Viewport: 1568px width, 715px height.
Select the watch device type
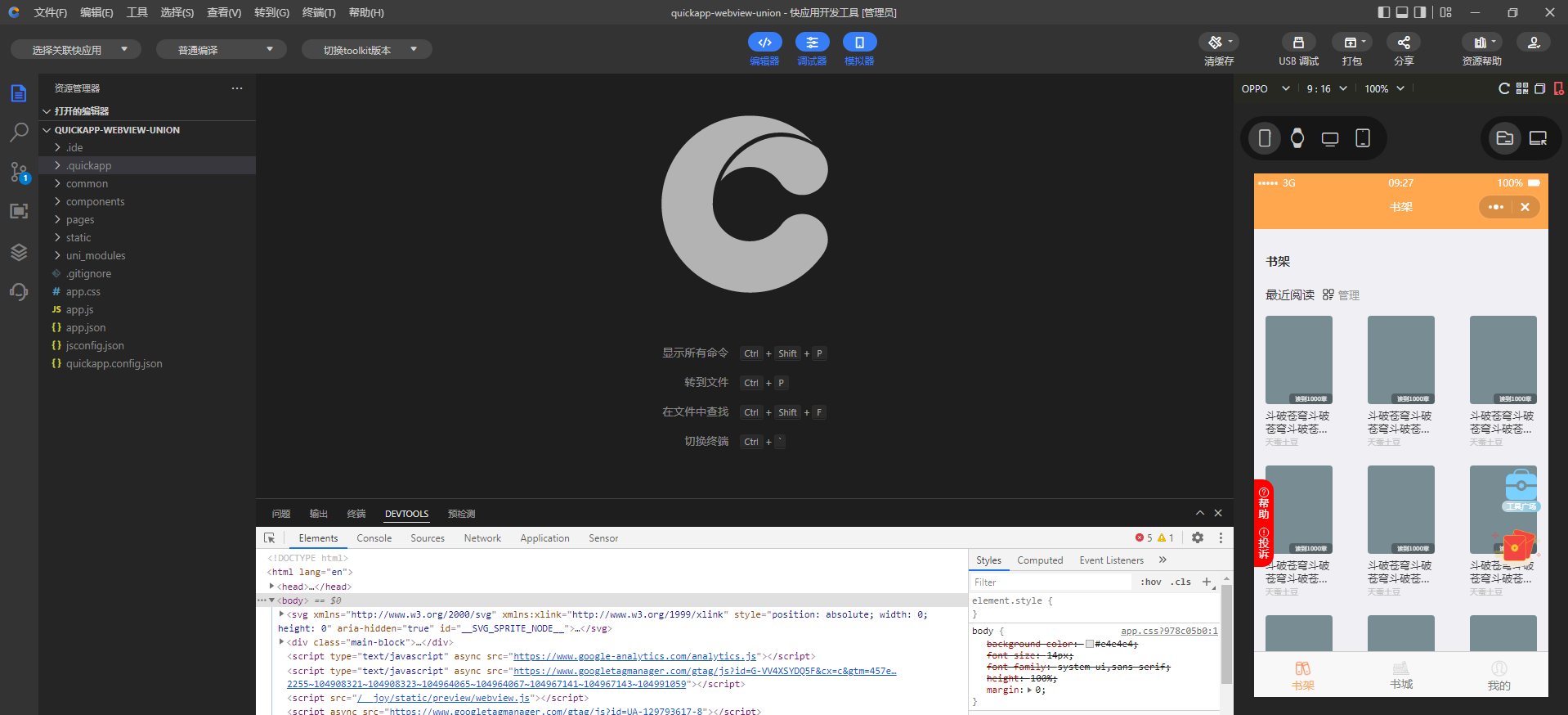coord(1297,138)
